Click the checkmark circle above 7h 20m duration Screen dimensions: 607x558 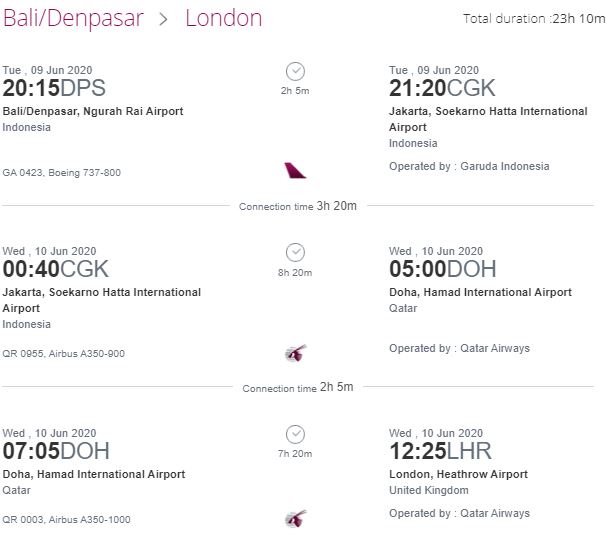pyautogui.click(x=295, y=434)
